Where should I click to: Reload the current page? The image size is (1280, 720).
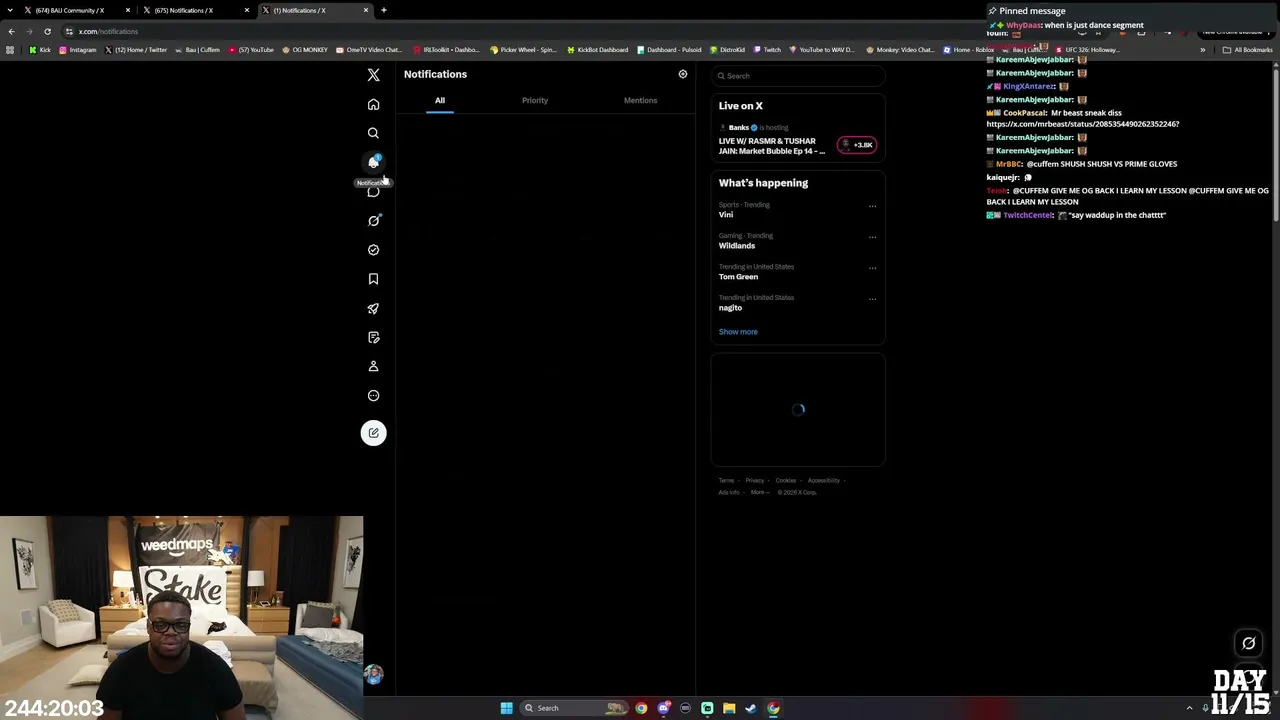pos(47,31)
